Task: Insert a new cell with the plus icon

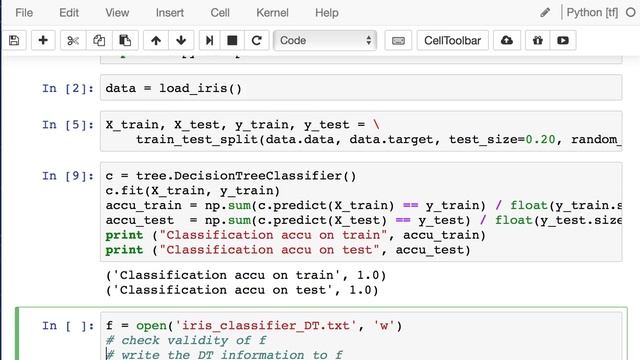Action: click(x=43, y=40)
